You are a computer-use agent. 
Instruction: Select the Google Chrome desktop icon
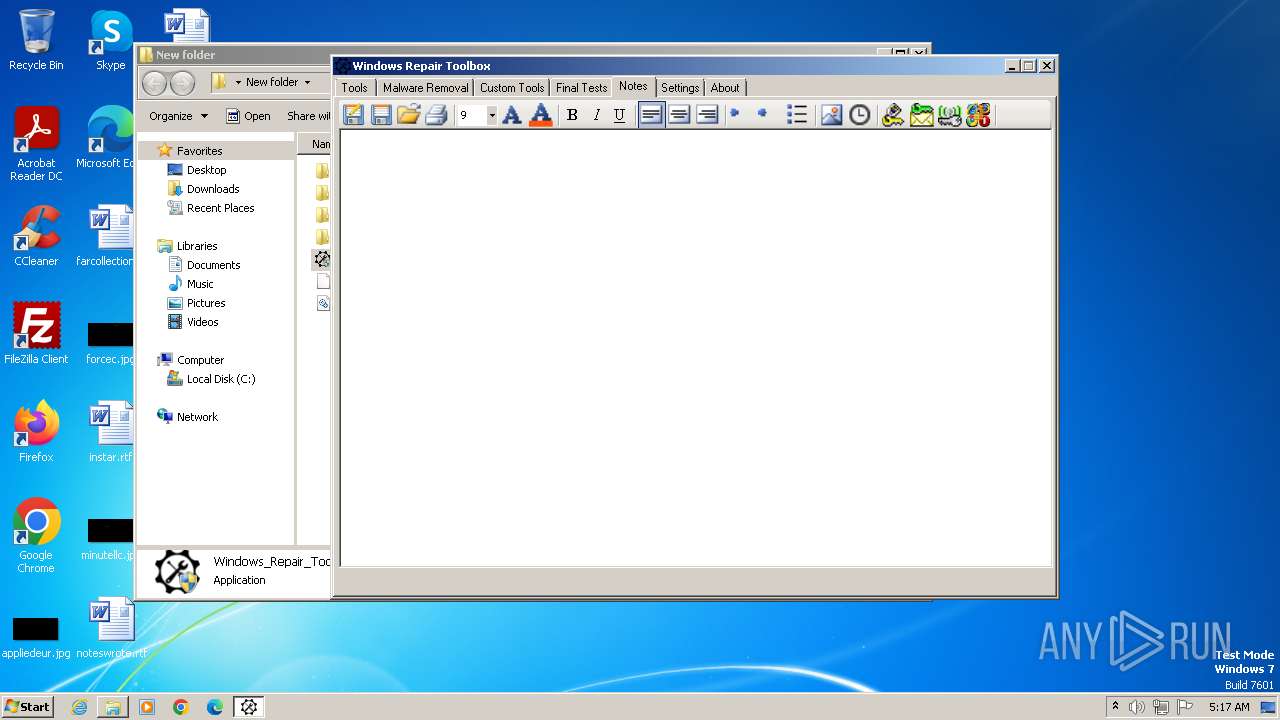[36, 536]
